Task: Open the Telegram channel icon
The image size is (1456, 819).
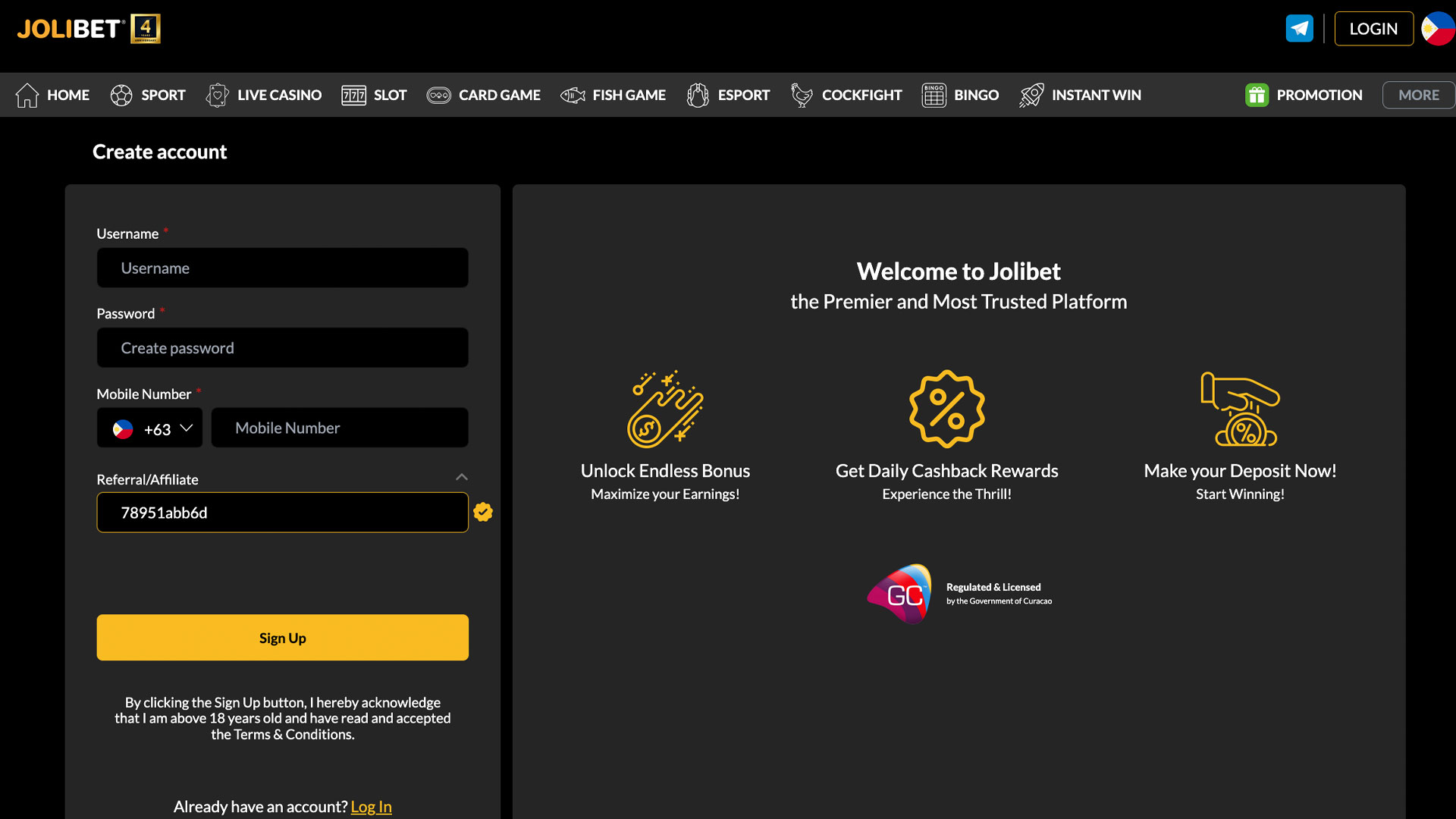Action: tap(1299, 29)
